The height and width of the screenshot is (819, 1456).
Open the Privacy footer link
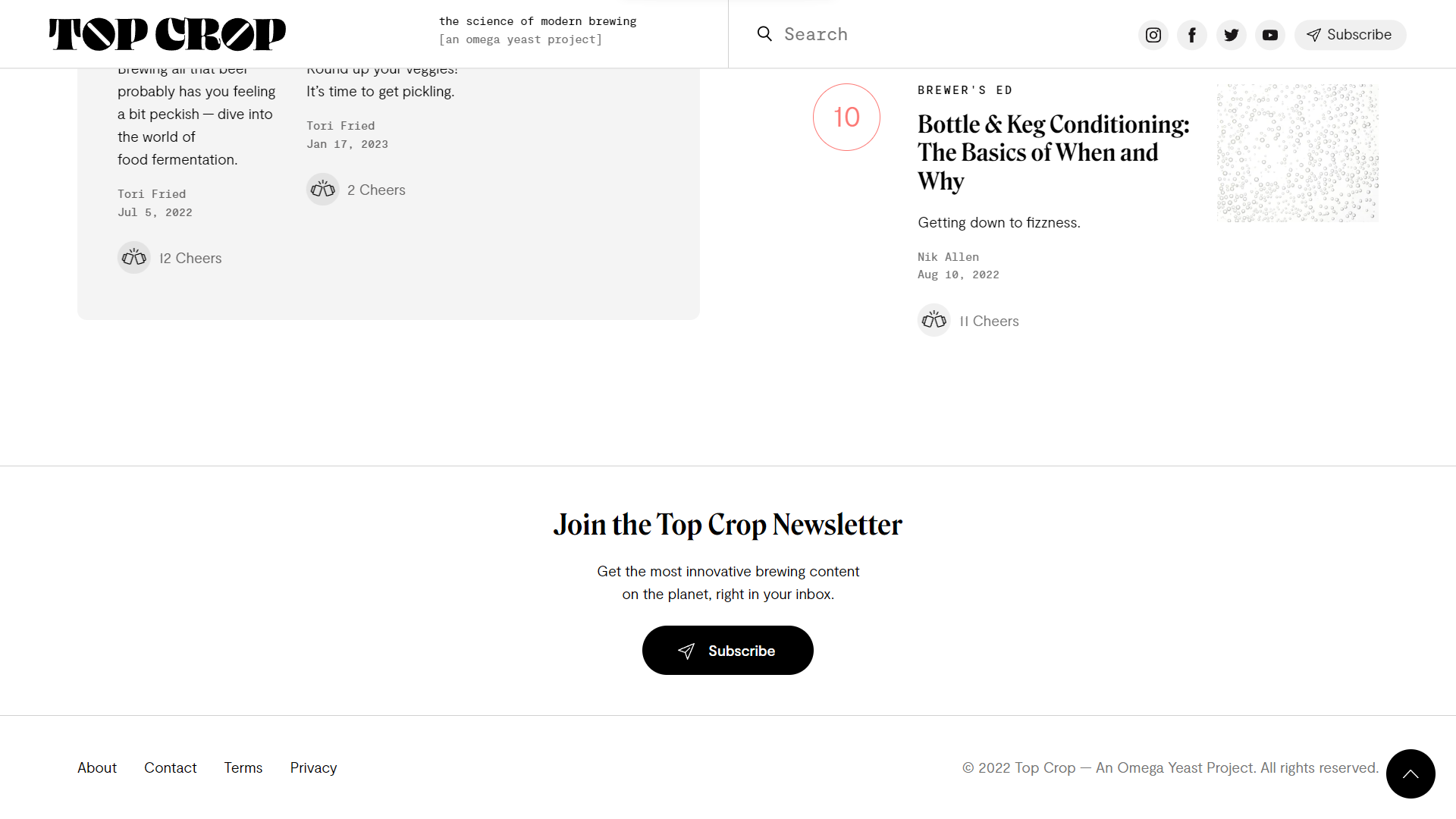point(313,767)
